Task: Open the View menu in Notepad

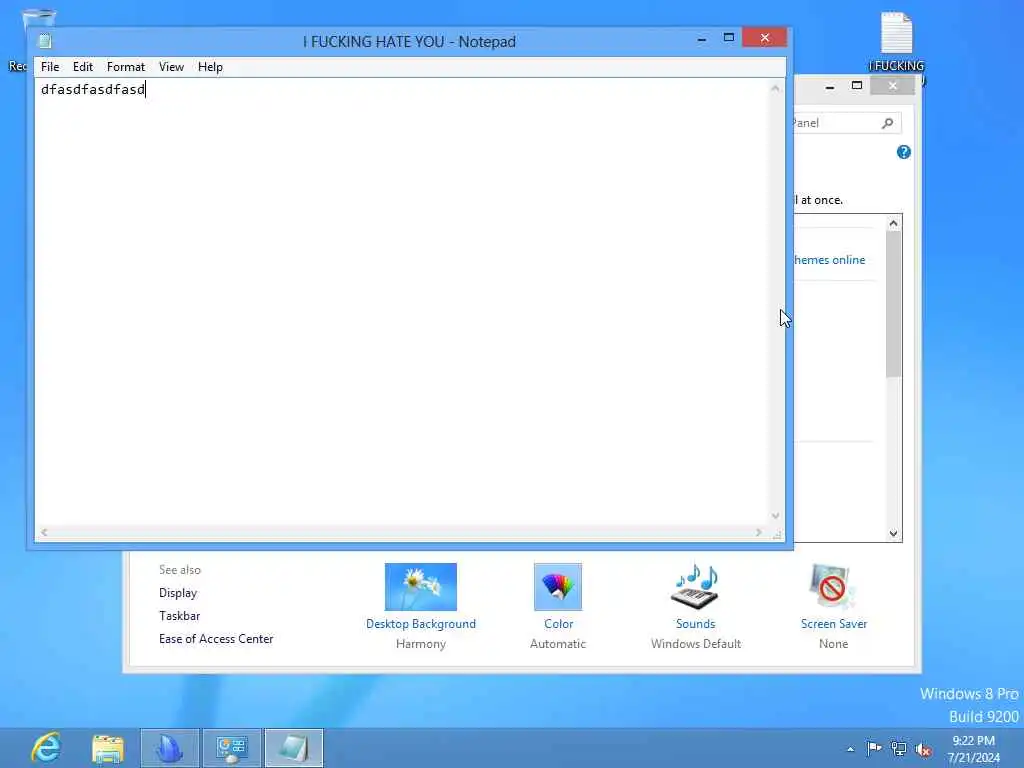Action: [171, 67]
